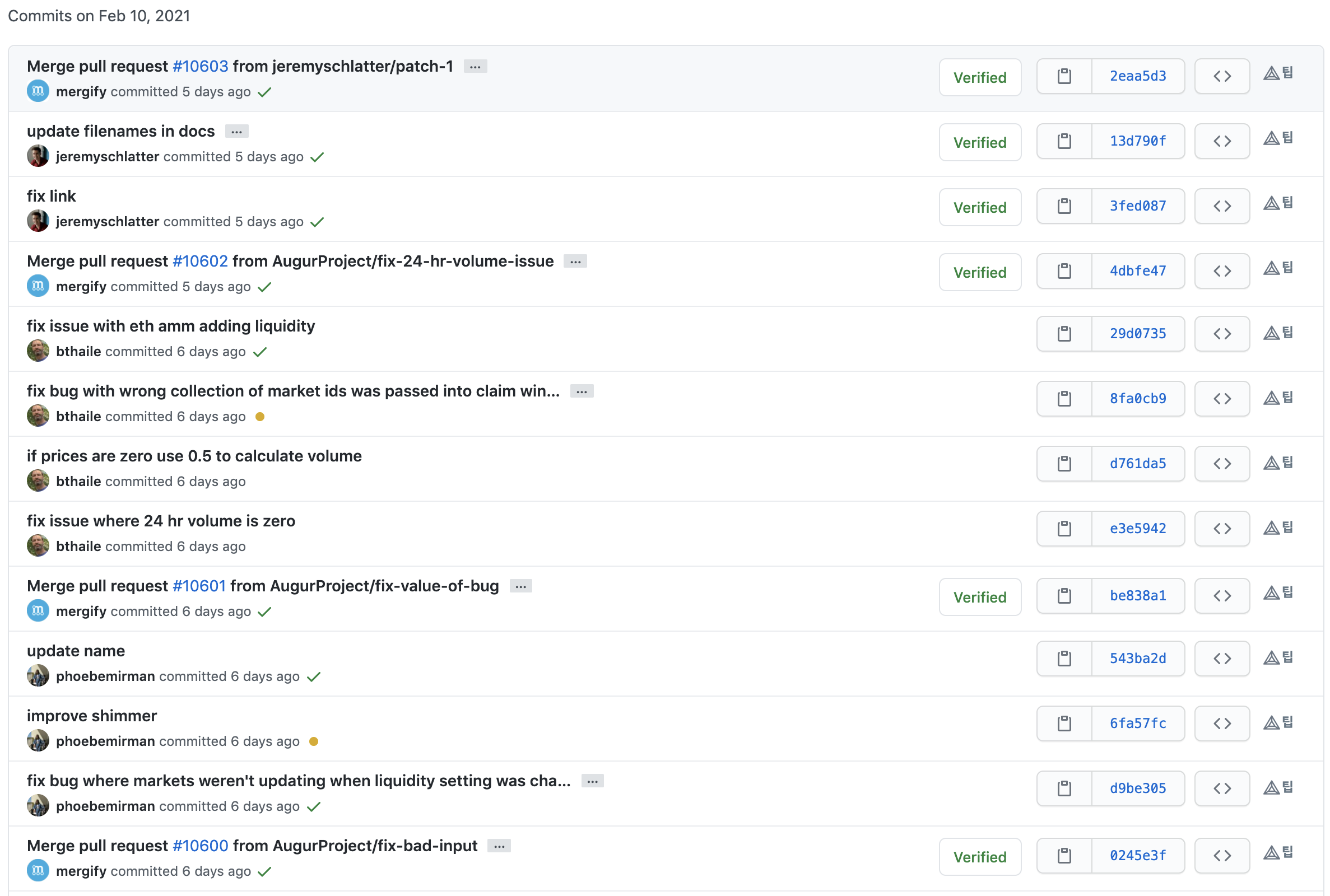Expand description of update filenames in docs commit
1330x896 pixels.
click(236, 132)
